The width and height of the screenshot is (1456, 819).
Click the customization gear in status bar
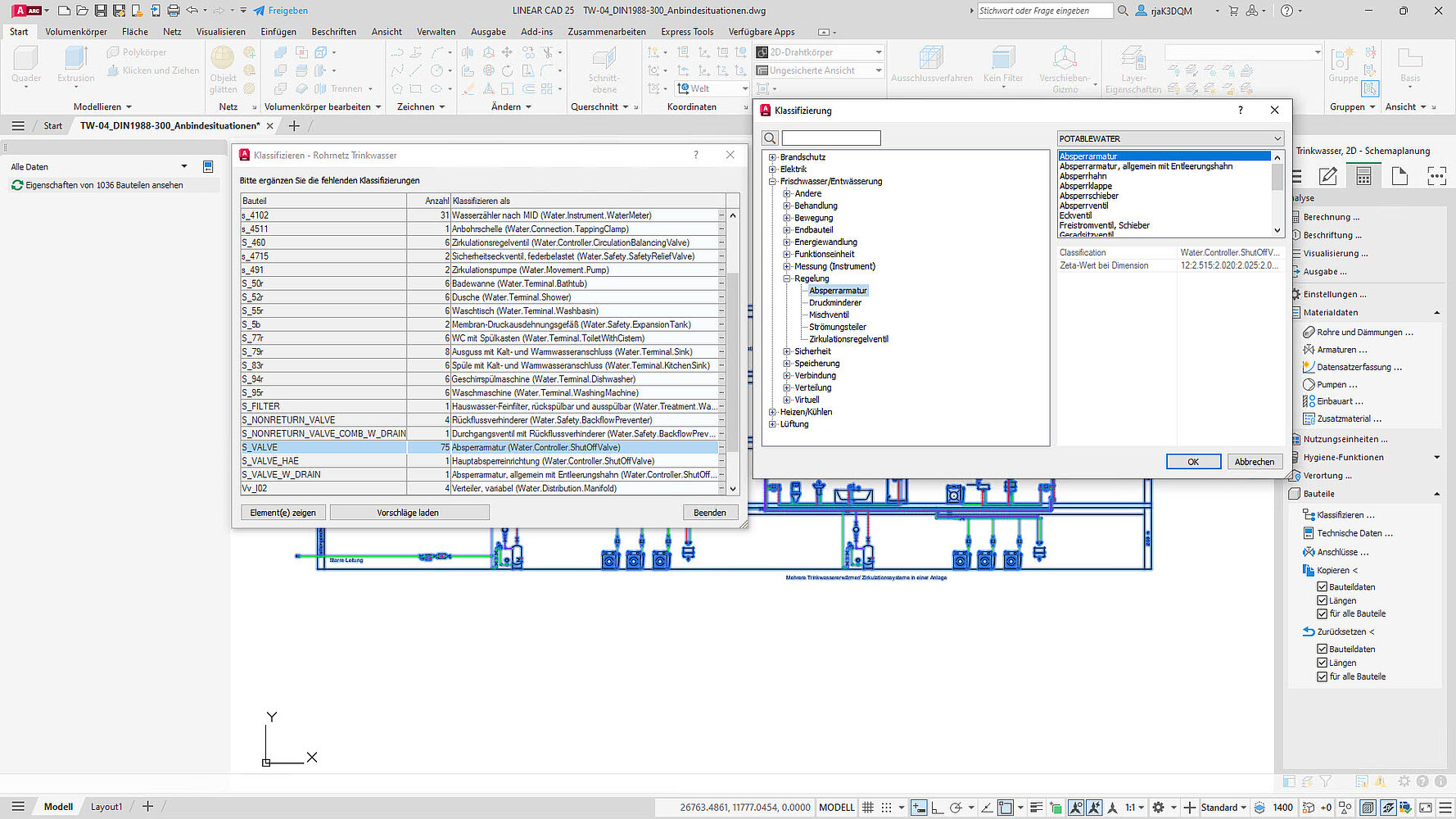pyautogui.click(x=1158, y=807)
